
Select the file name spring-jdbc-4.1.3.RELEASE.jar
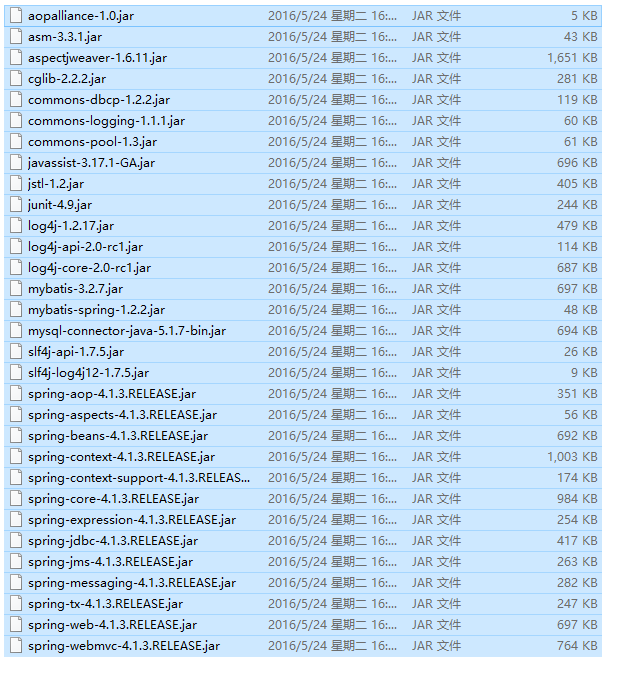click(113, 542)
